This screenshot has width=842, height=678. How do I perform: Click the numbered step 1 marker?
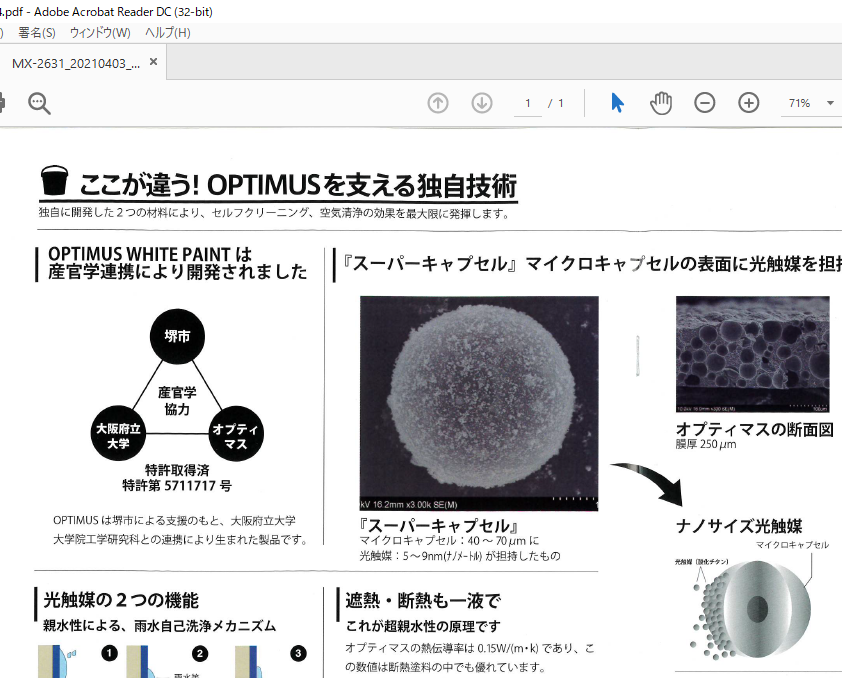[x=110, y=653]
